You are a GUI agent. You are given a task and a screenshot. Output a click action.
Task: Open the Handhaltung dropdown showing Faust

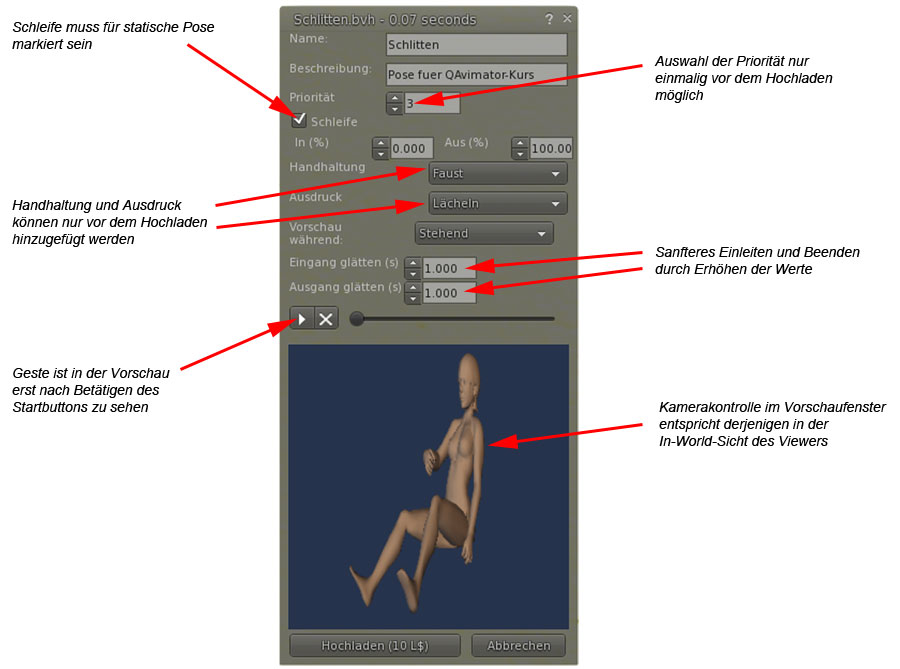(x=497, y=174)
